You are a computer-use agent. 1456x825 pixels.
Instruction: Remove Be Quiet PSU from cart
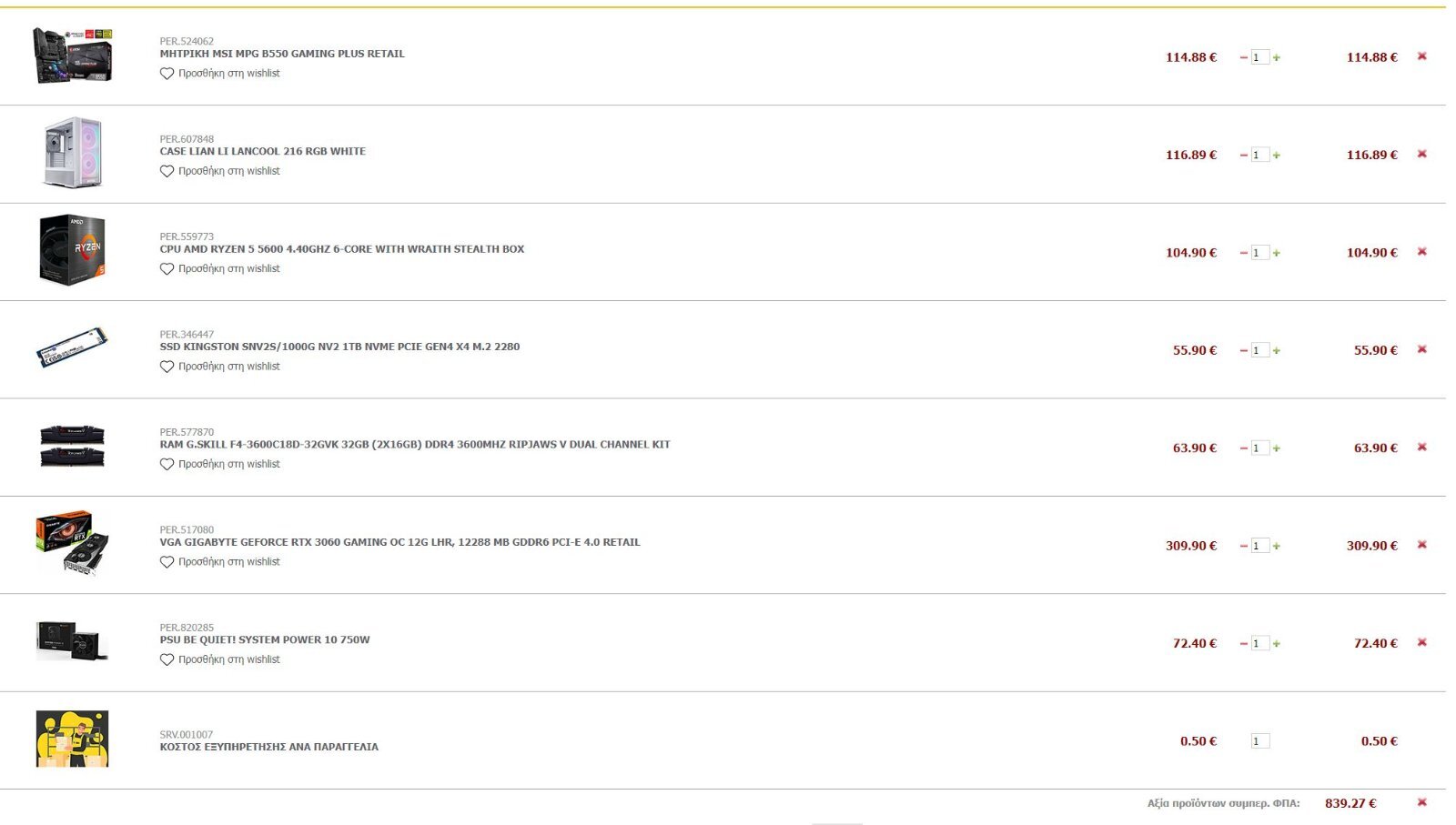click(1421, 642)
